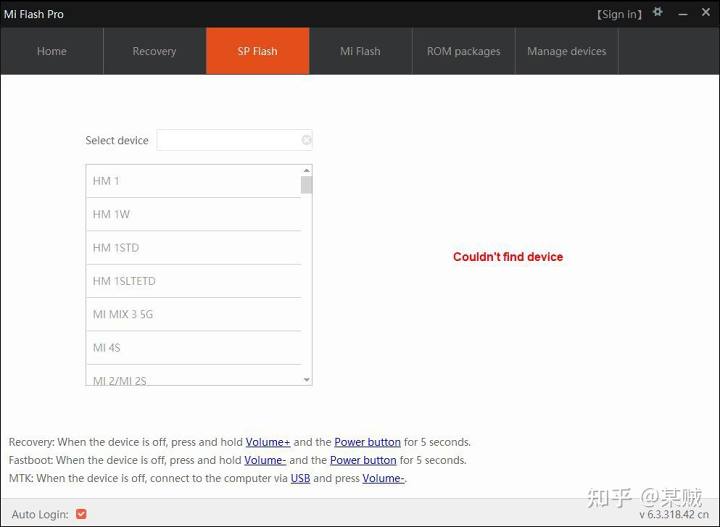Select the SP Flash tab
Screen dimensions: 720x527
[258, 51]
